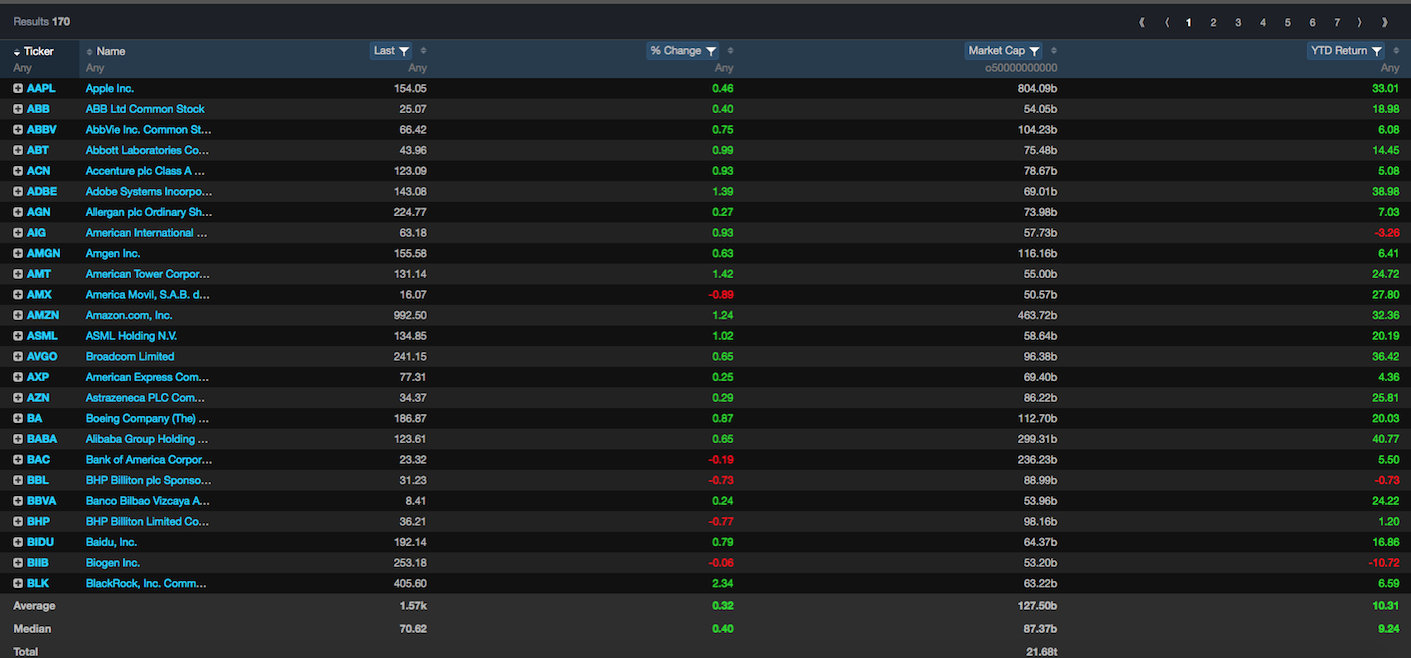Select Amazon's last price 992.50
1411x658 pixels.
(410, 315)
